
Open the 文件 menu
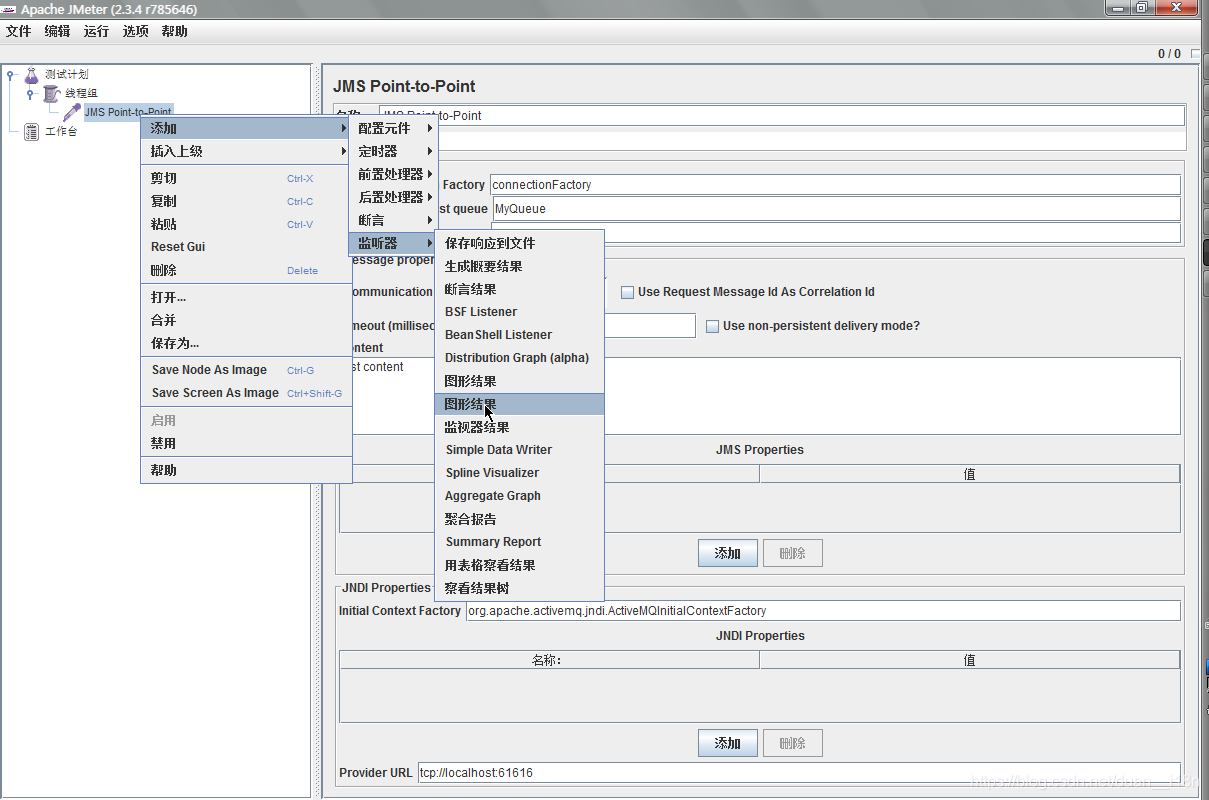coord(19,31)
